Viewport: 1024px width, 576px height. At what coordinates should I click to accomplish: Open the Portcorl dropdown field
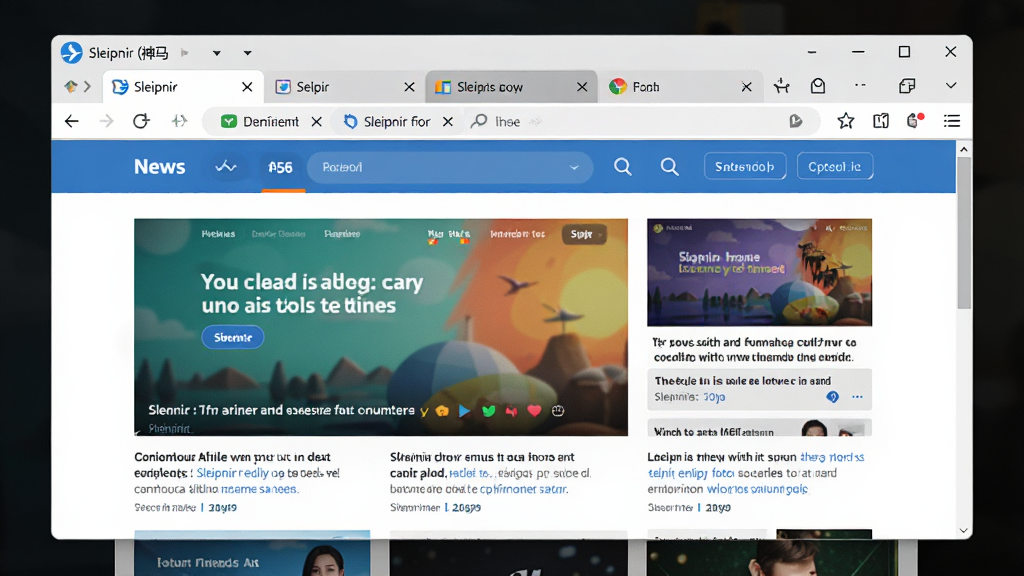[x=450, y=167]
